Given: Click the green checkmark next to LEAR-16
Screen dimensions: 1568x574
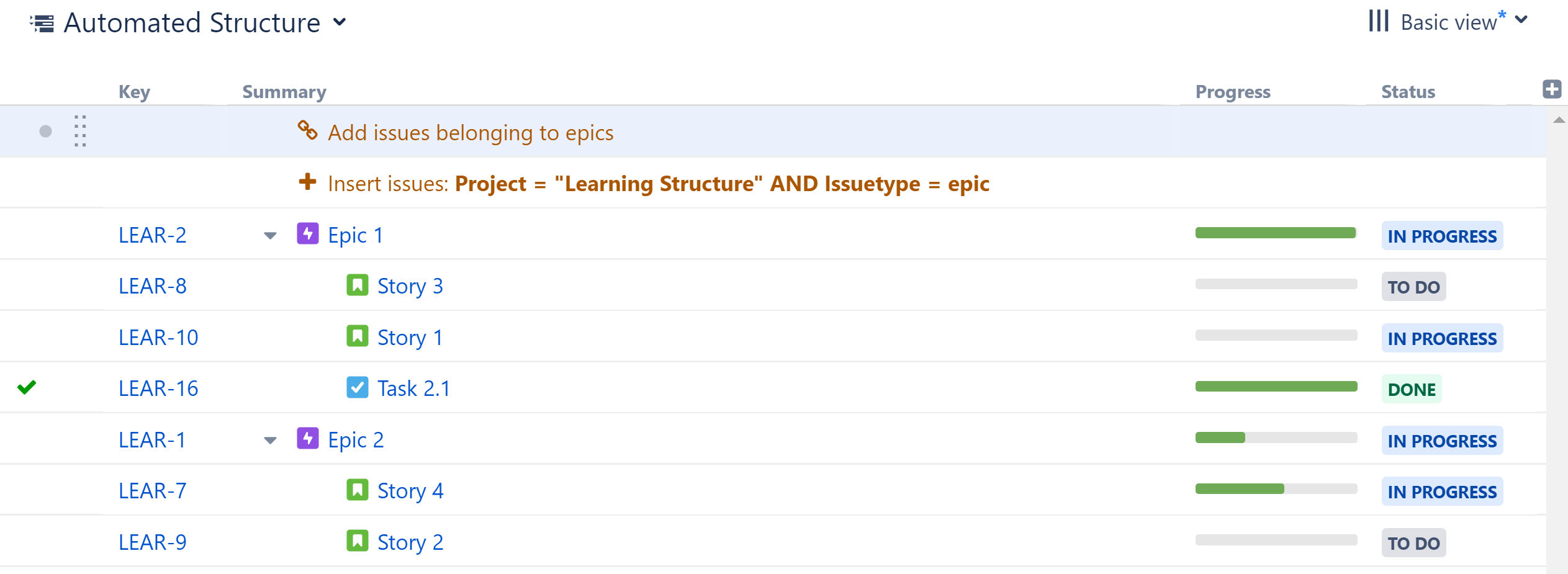Looking at the screenshot, I should [x=27, y=388].
